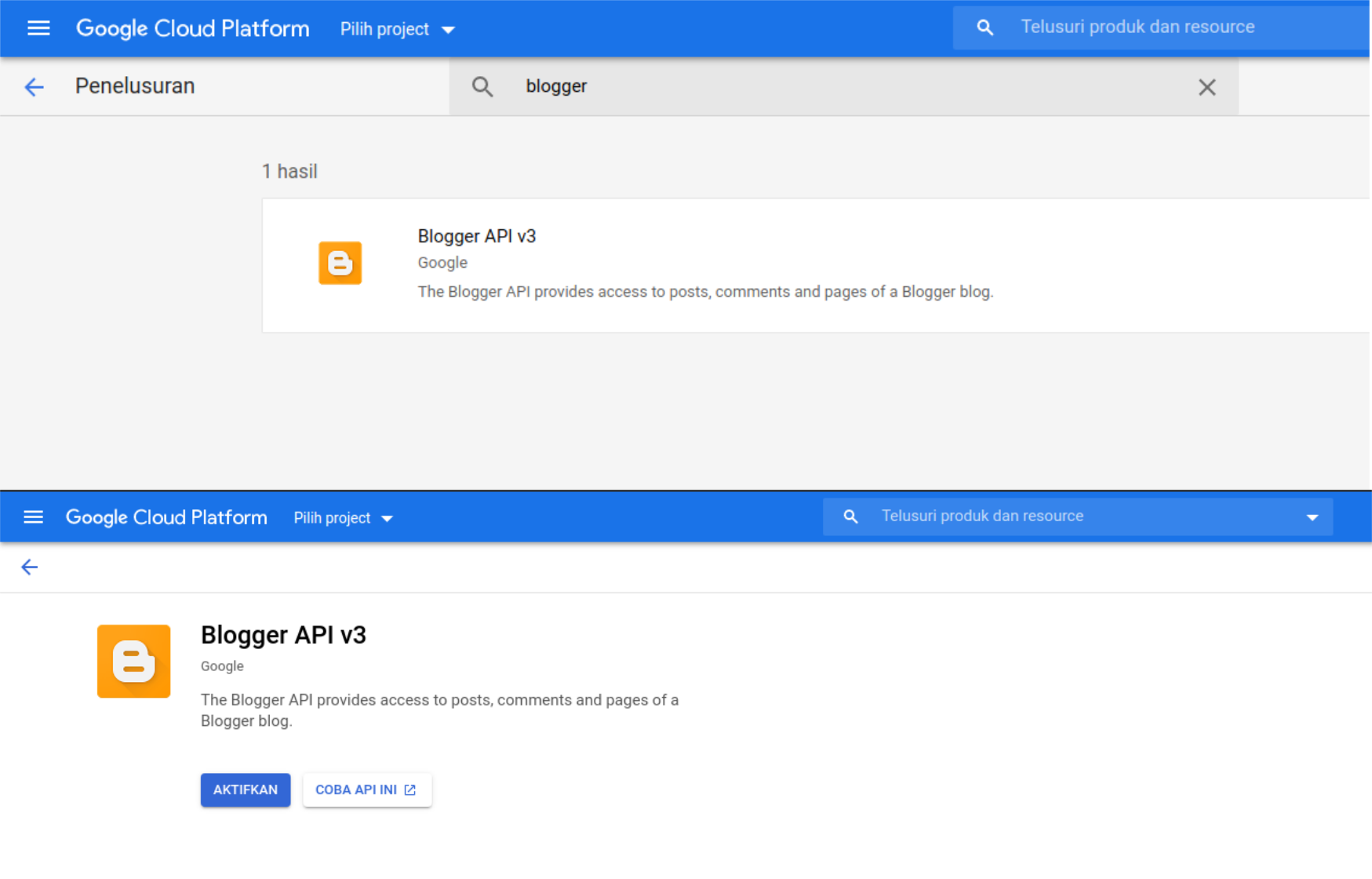Screen dimensions: 1372x879
Task: Open the Blogger API v3 search result title
Action: coord(477,236)
